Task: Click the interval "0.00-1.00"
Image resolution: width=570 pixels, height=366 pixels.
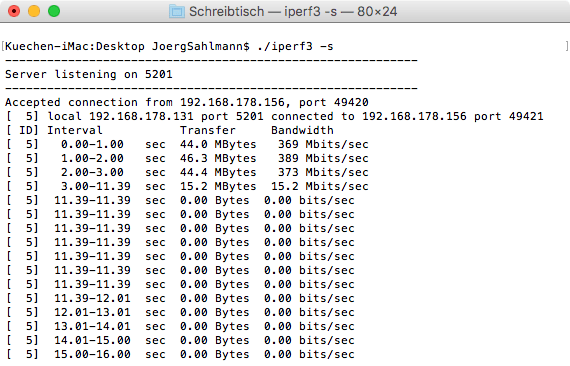Action: pyautogui.click(x=92, y=144)
